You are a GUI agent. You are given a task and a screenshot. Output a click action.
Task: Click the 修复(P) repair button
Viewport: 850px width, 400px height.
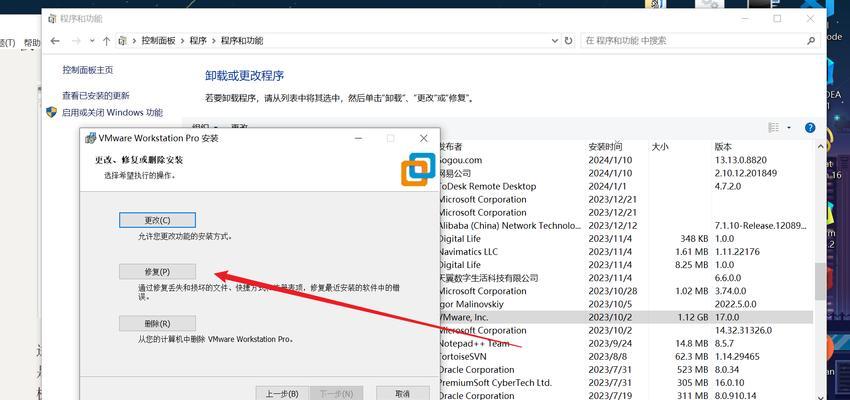pyautogui.click(x=157, y=272)
